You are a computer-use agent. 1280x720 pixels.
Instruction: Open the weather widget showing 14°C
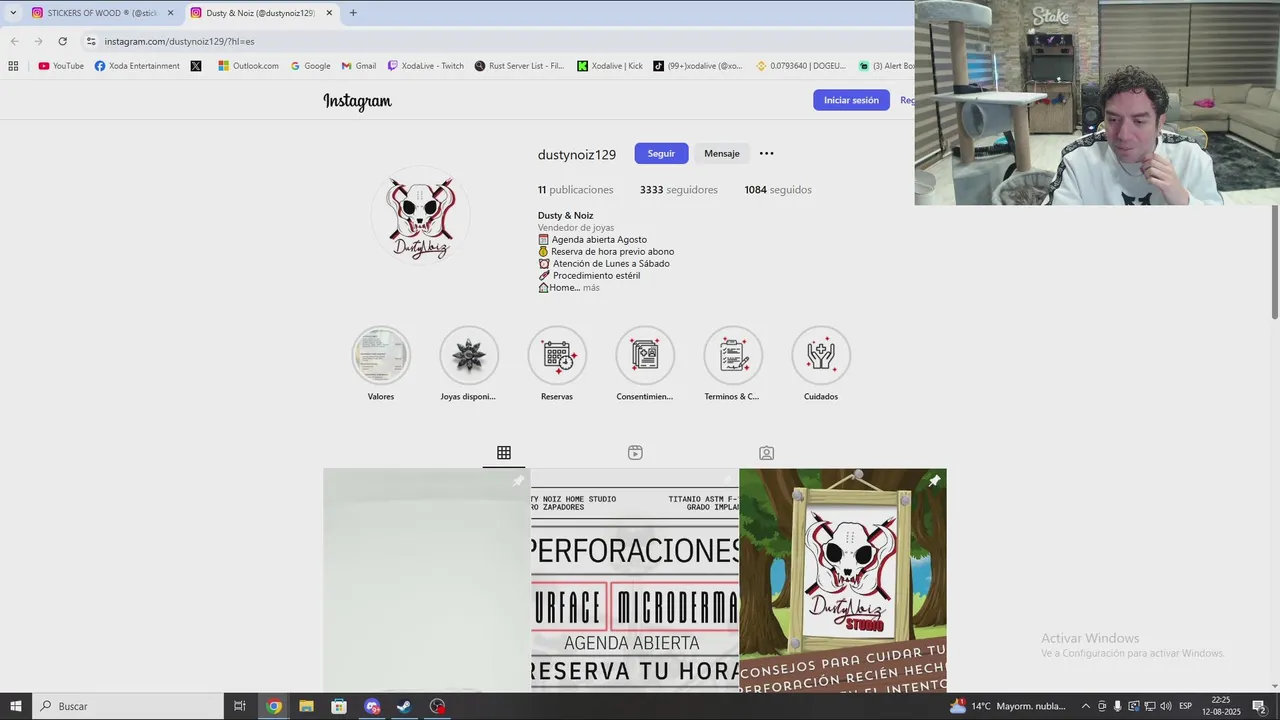1008,706
